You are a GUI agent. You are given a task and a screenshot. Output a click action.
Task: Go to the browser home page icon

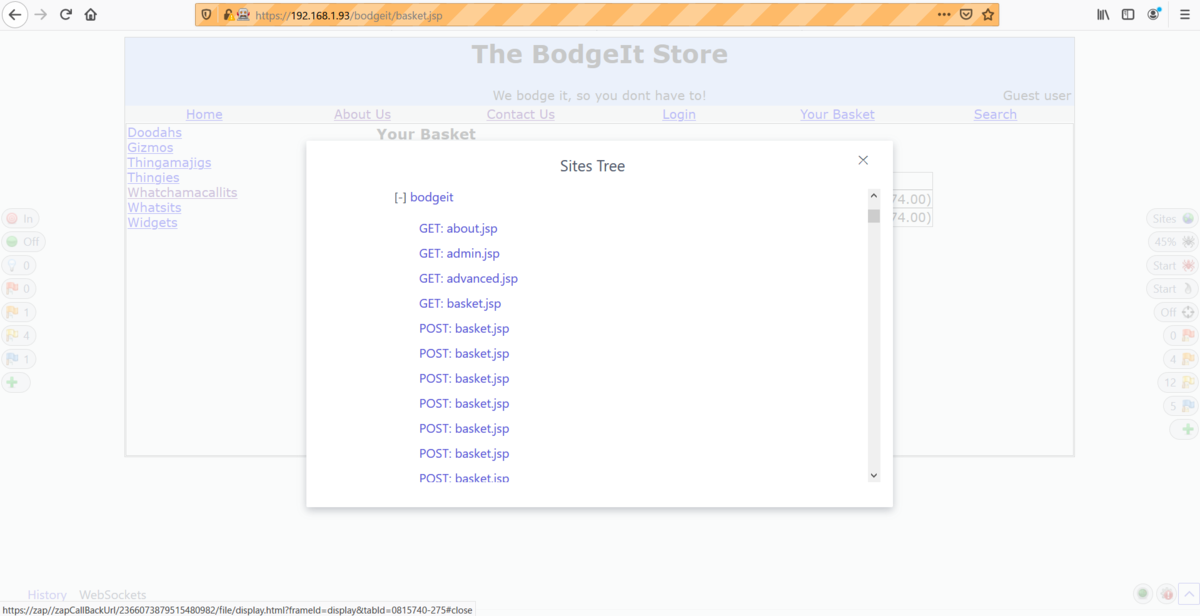tap(91, 15)
